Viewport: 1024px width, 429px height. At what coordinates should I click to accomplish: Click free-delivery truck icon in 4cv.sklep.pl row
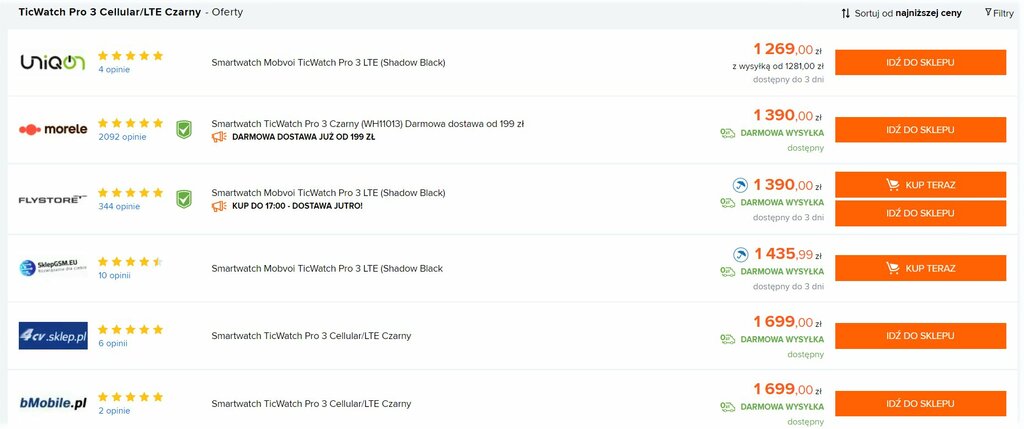click(x=728, y=340)
